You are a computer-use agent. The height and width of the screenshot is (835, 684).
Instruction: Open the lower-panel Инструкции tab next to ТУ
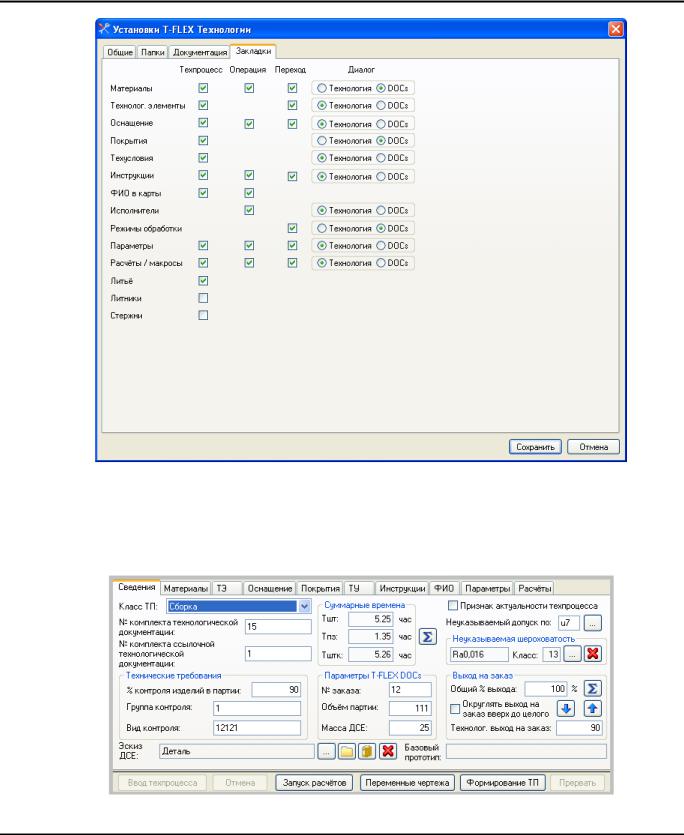click(402, 588)
